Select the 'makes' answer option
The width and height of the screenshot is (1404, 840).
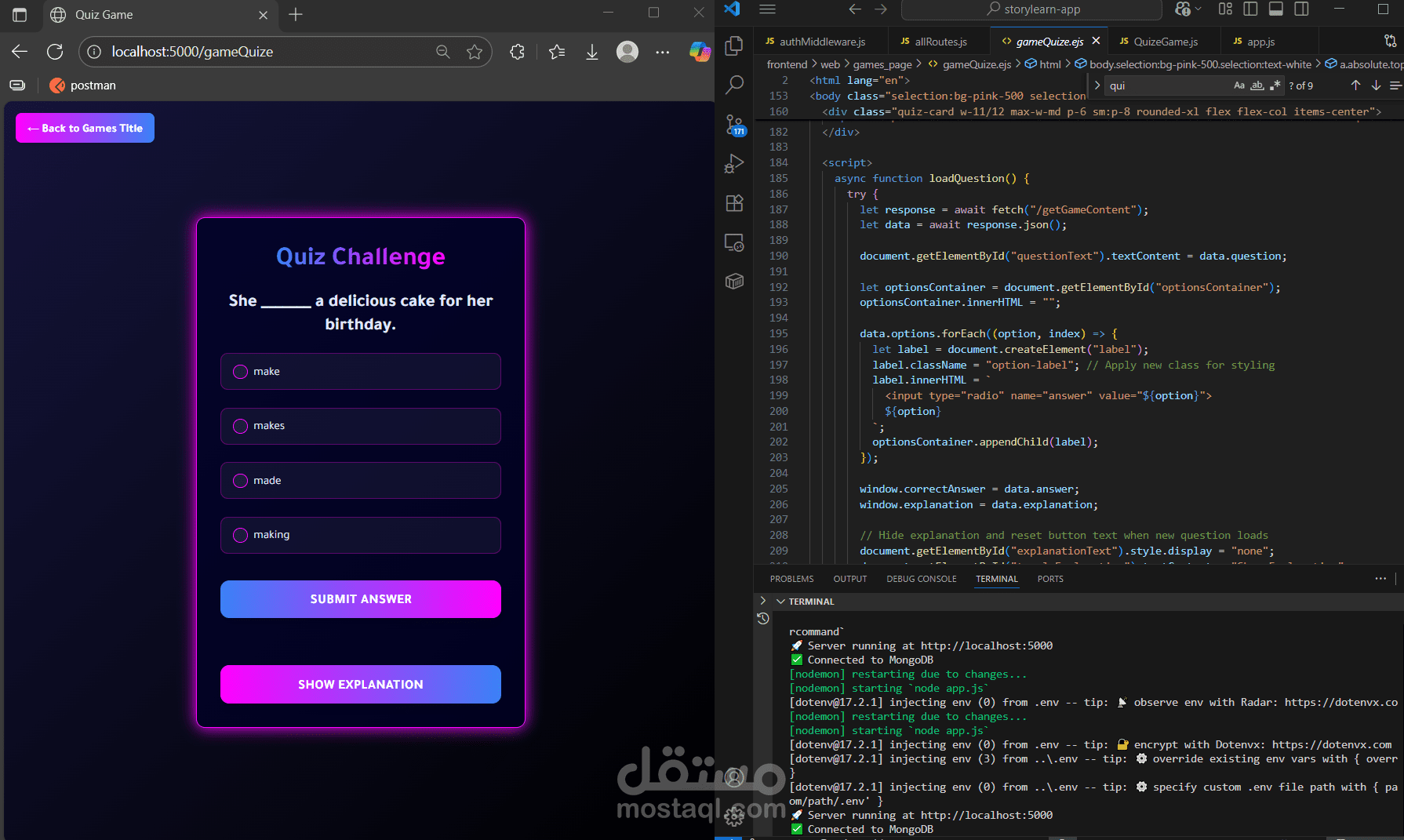pos(360,426)
